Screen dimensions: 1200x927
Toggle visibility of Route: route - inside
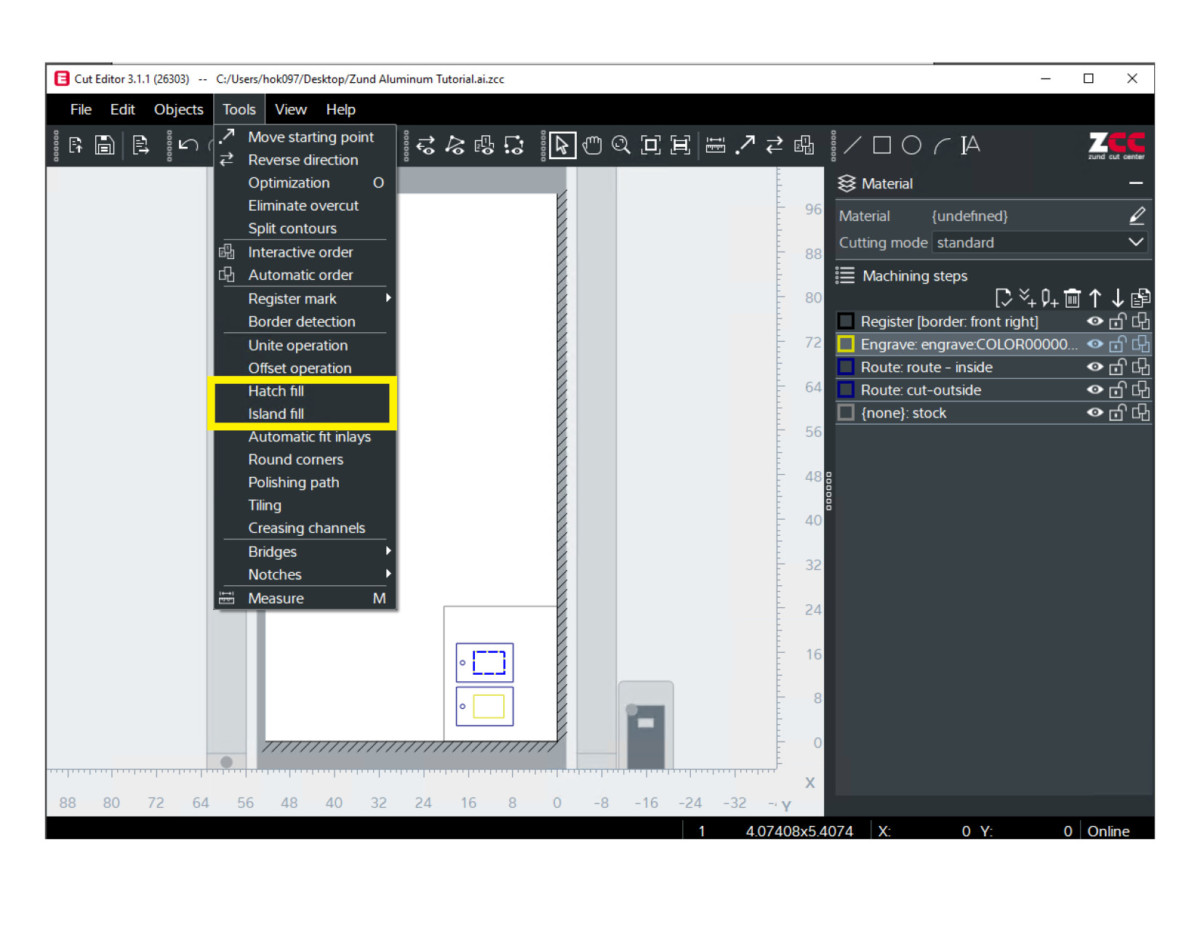click(x=1095, y=367)
